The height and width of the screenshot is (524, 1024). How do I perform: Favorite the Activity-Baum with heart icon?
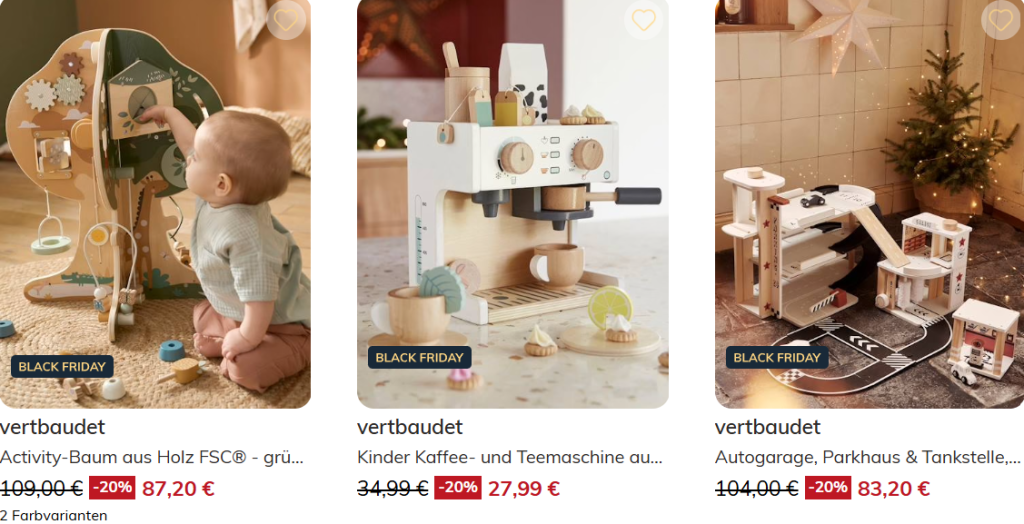[286, 20]
